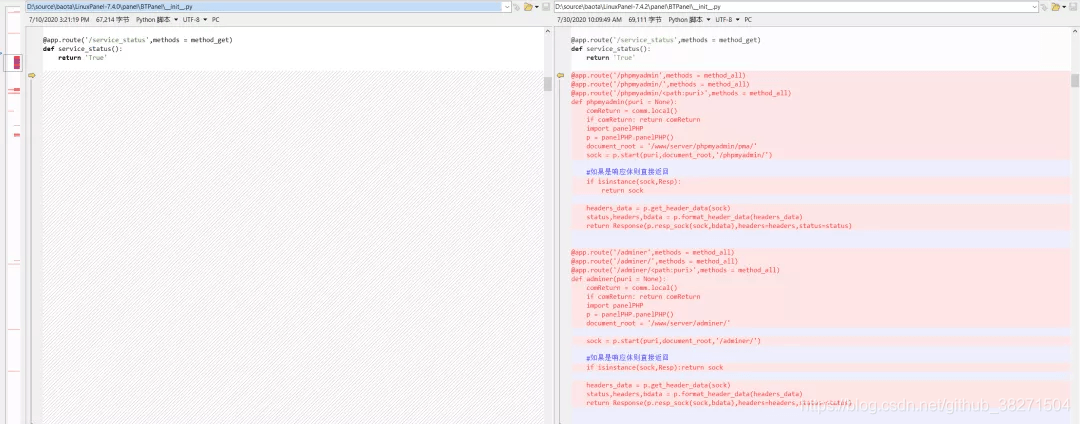
Task: Click left pane timestamp '7/10/2020 3:21:19 PM'
Action: coord(59,20)
